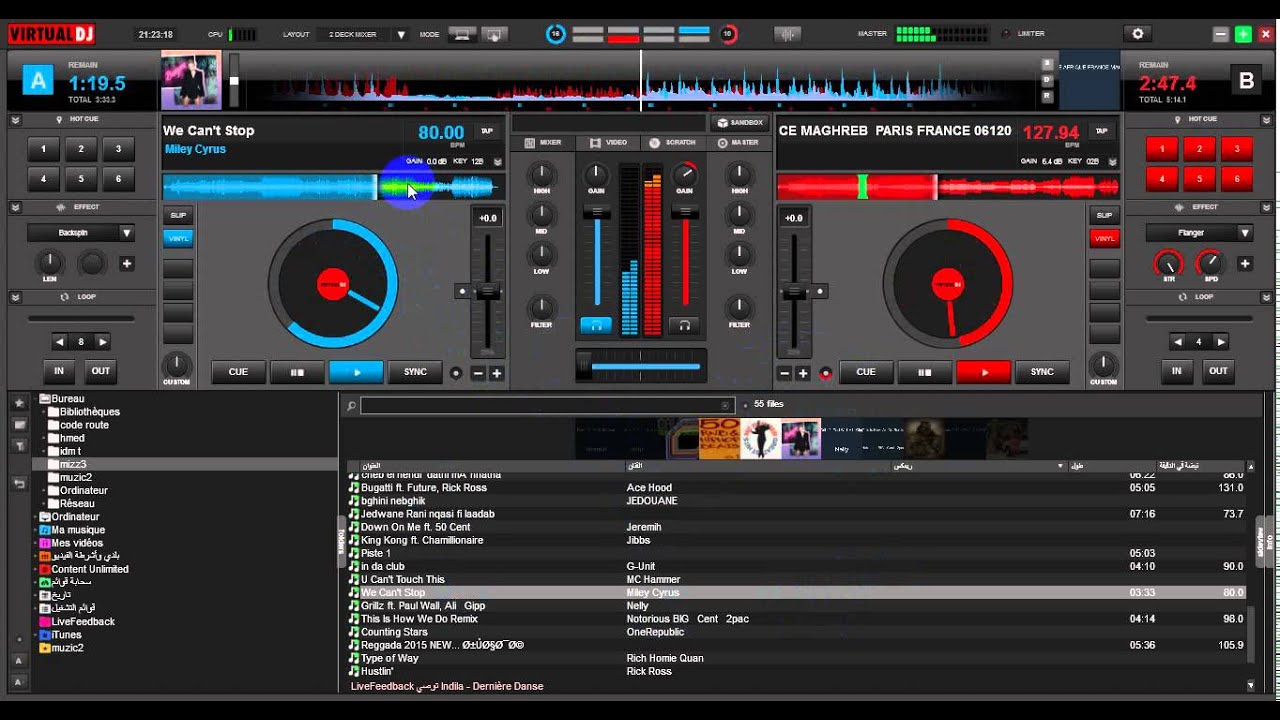This screenshot has height=720, width=1280.
Task: Select the desktop monitor mode icon
Action: [461, 34]
